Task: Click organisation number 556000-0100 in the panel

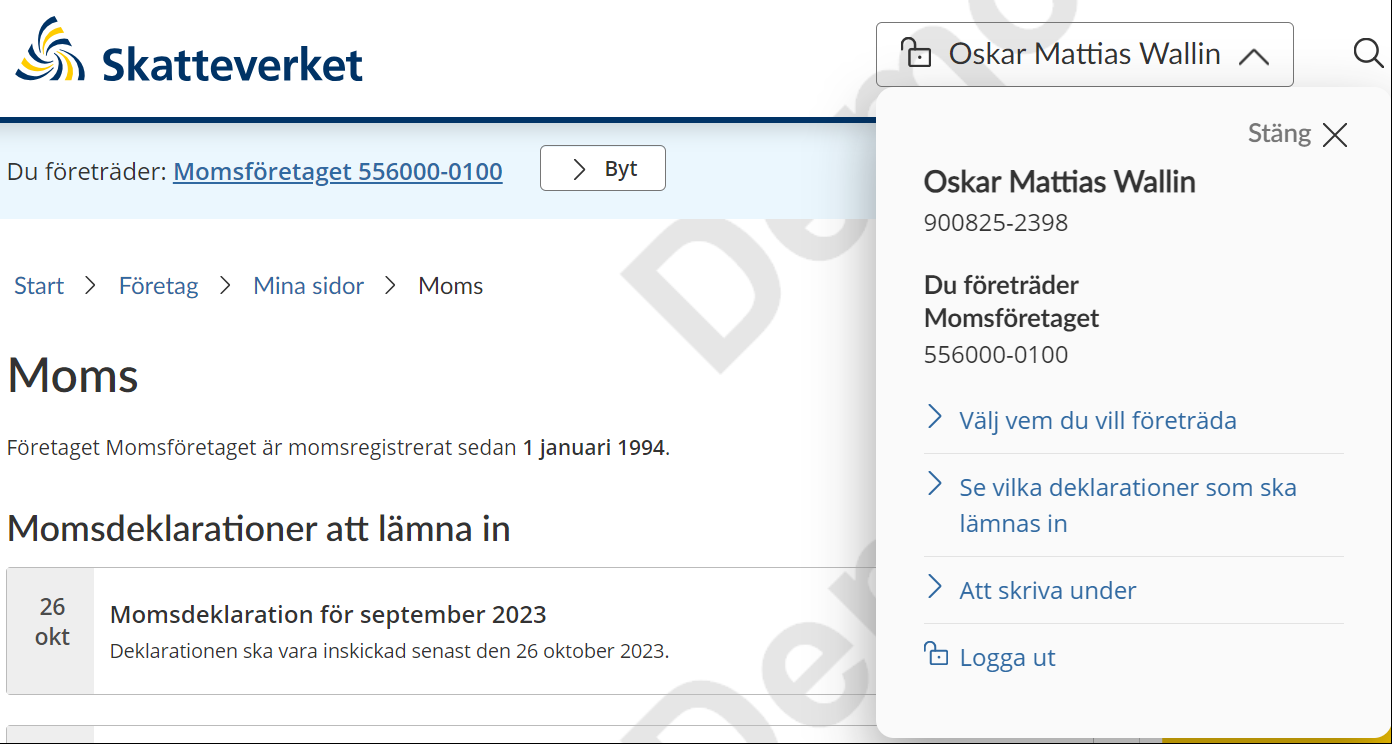Action: pyautogui.click(x=996, y=354)
